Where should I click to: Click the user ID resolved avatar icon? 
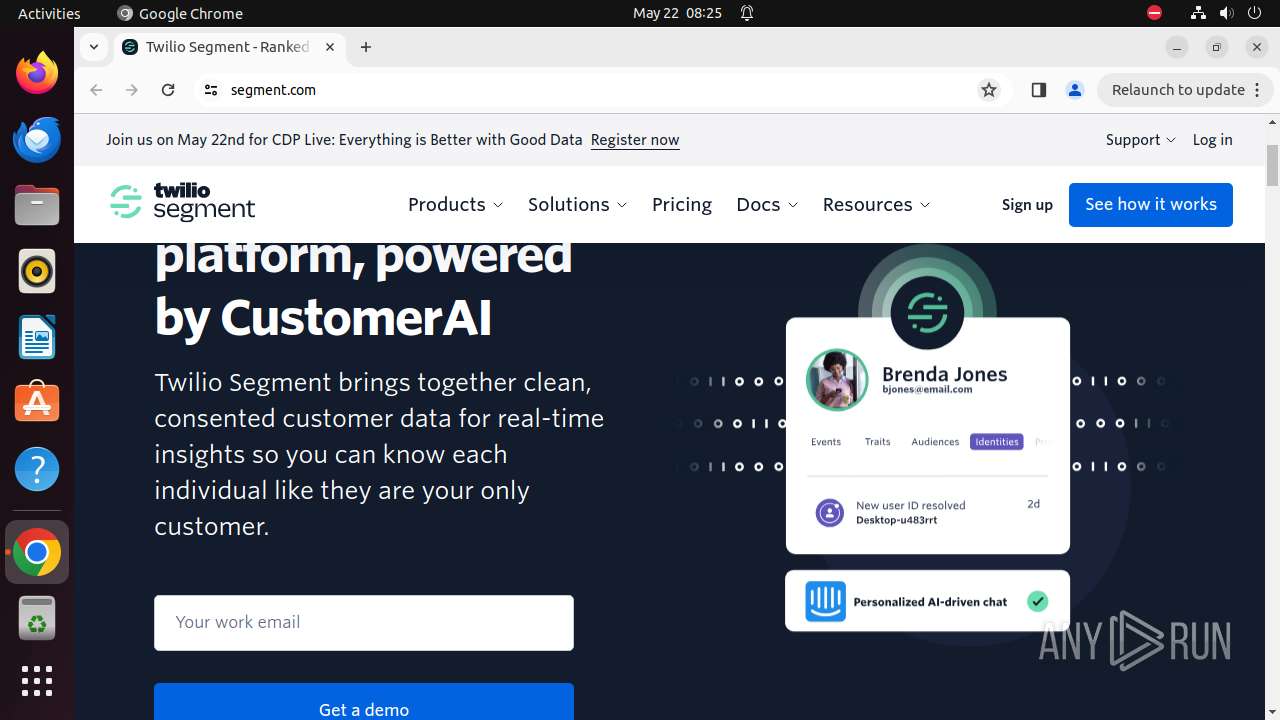point(829,513)
